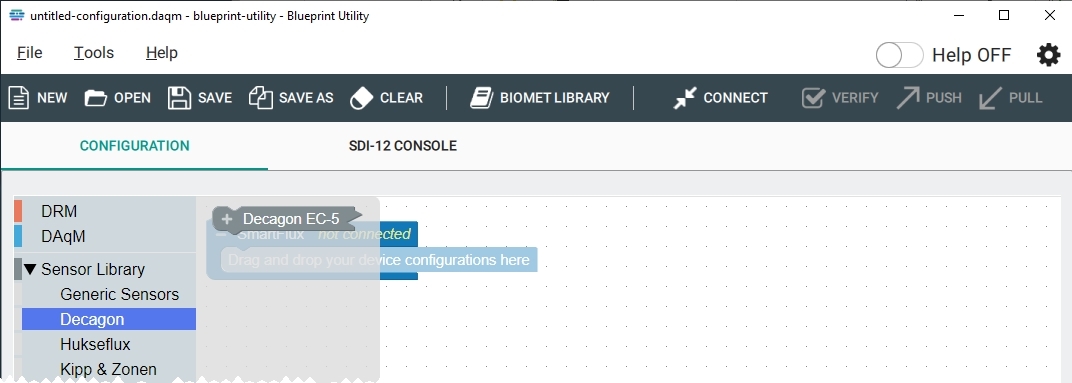Image resolution: width=1072 pixels, height=383 pixels.
Task: Switch to the SDI-12 CONSOLE tab
Action: [403, 146]
